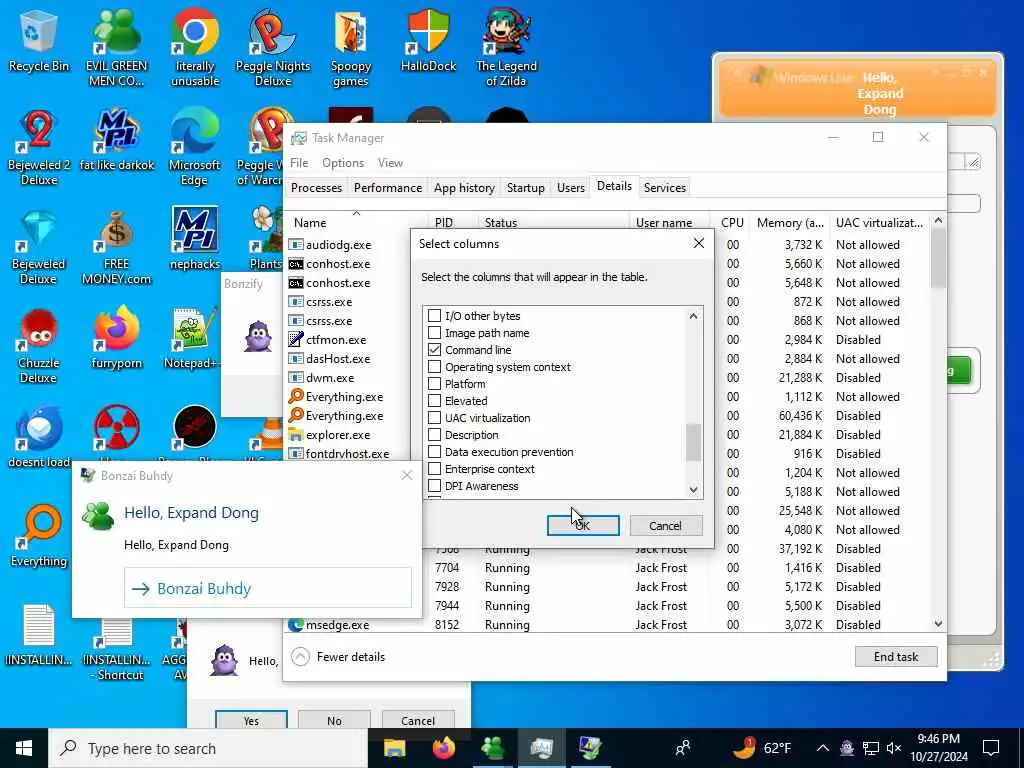The height and width of the screenshot is (768, 1024).
Task: Close the Select columns dialog
Action: [x=699, y=243]
